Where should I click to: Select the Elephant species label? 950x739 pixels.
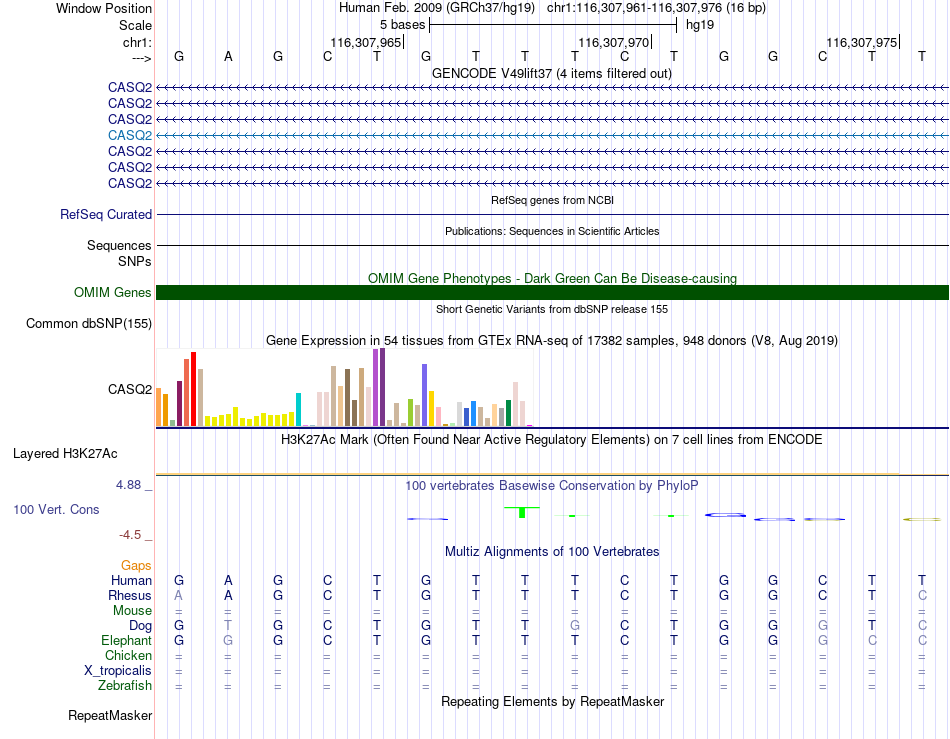[x=126, y=640]
